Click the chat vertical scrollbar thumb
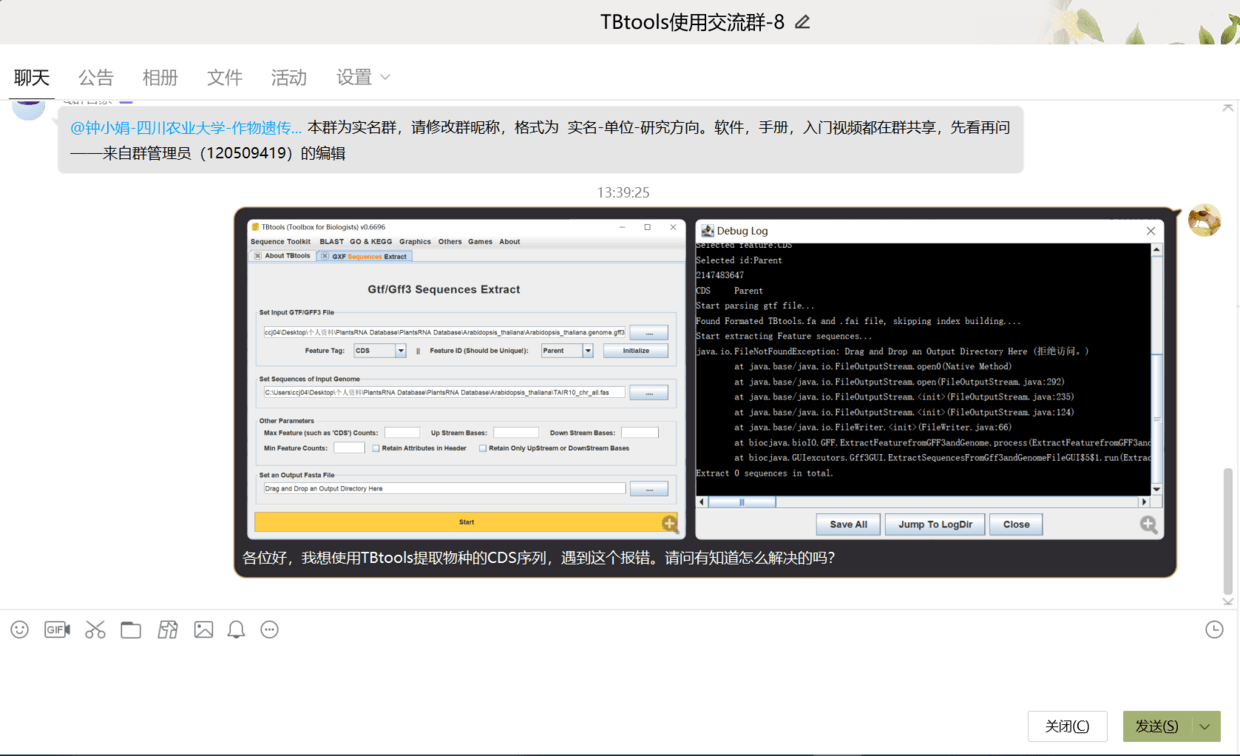The image size is (1240, 756). [1228, 531]
